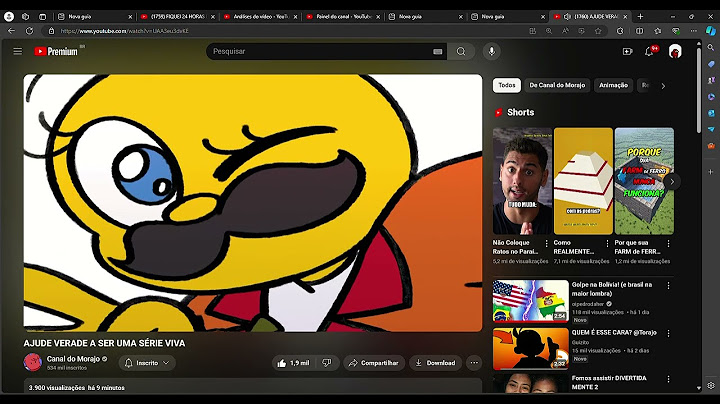The width and height of the screenshot is (720, 404).
Task: Open options for Por que sua FARM short
Action: tap(668, 243)
